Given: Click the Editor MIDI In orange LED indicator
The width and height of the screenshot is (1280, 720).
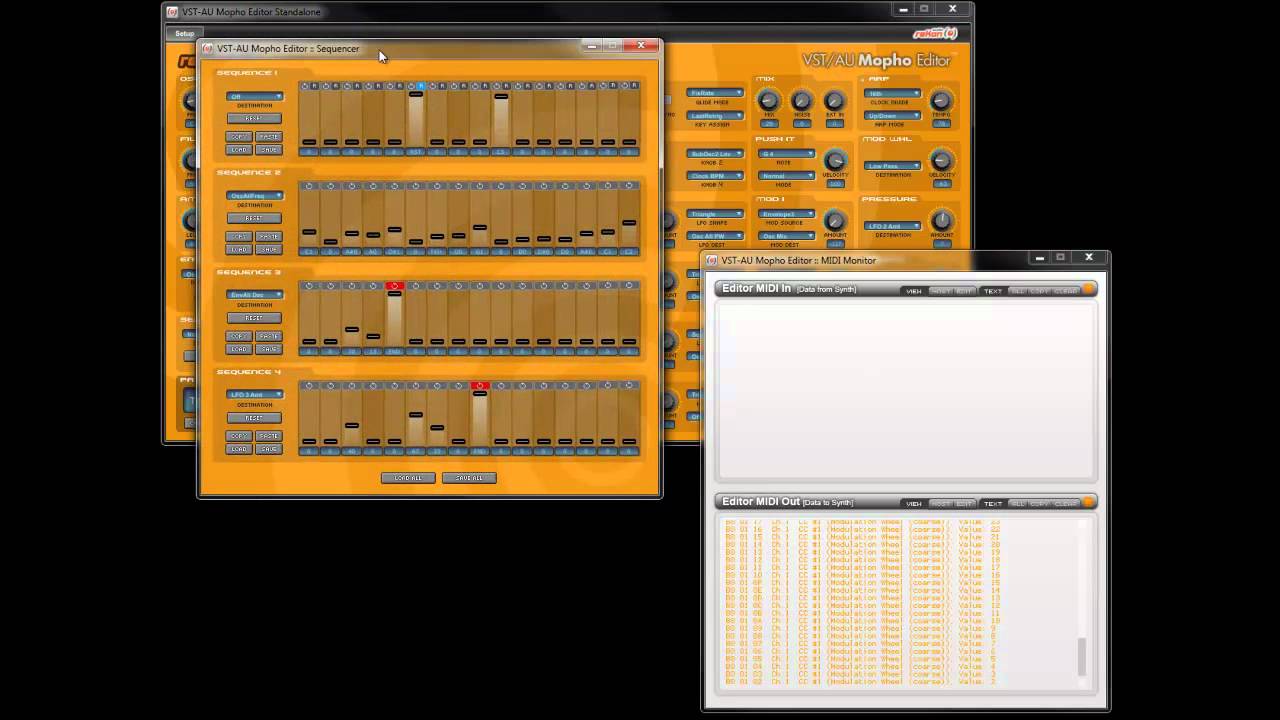Looking at the screenshot, I should pyautogui.click(x=1089, y=290).
